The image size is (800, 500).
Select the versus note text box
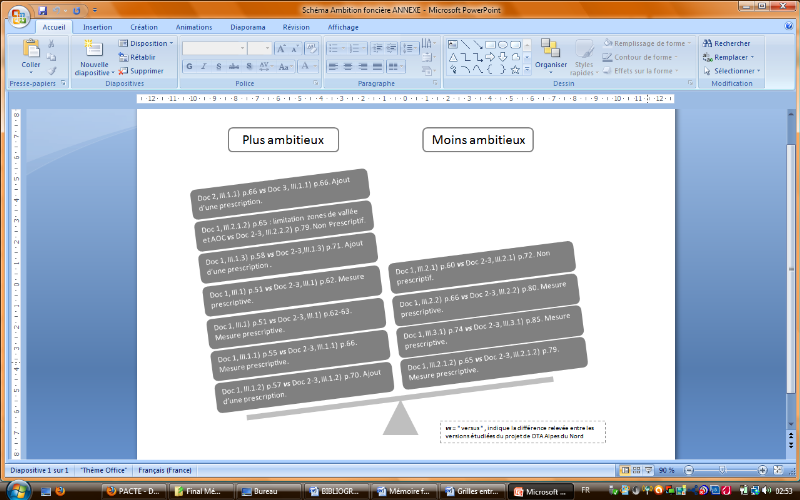coord(523,432)
